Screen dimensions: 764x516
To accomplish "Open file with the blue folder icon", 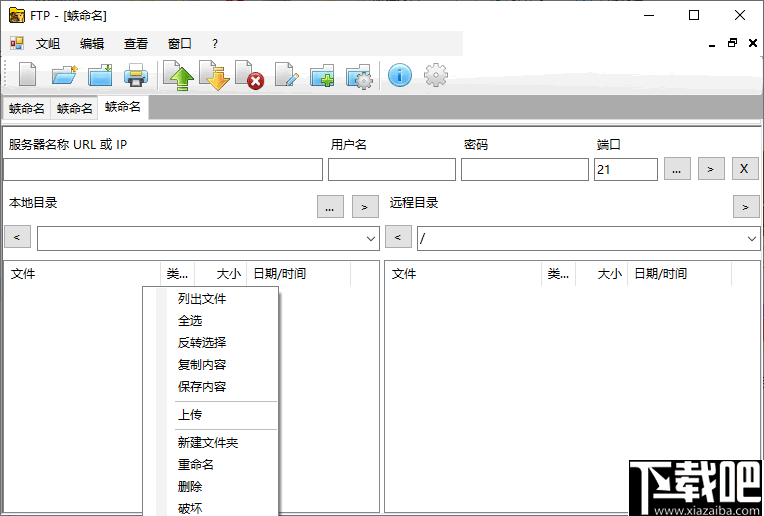I will 64,75.
